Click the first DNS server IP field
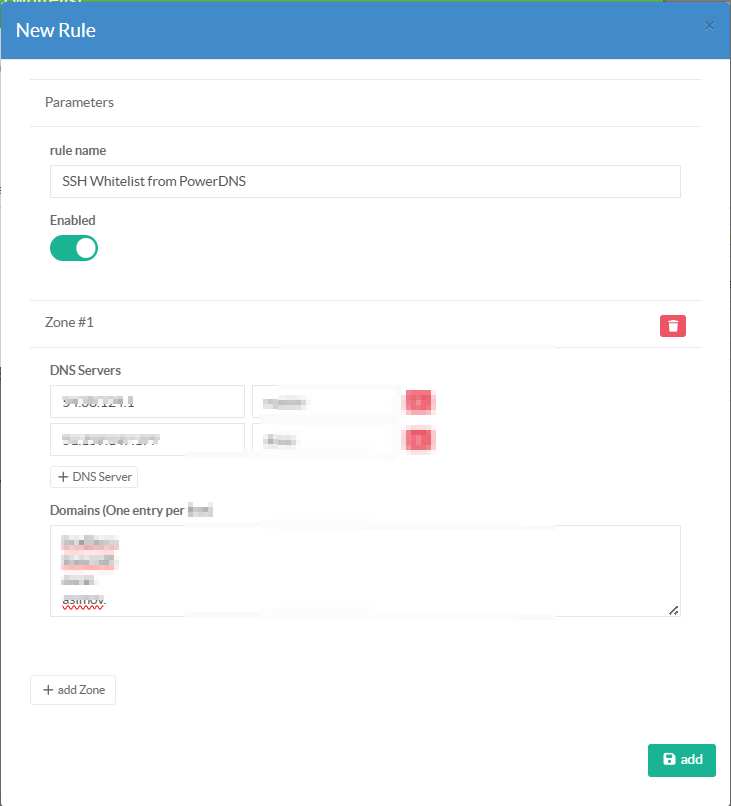The width and height of the screenshot is (731, 806). [147, 402]
